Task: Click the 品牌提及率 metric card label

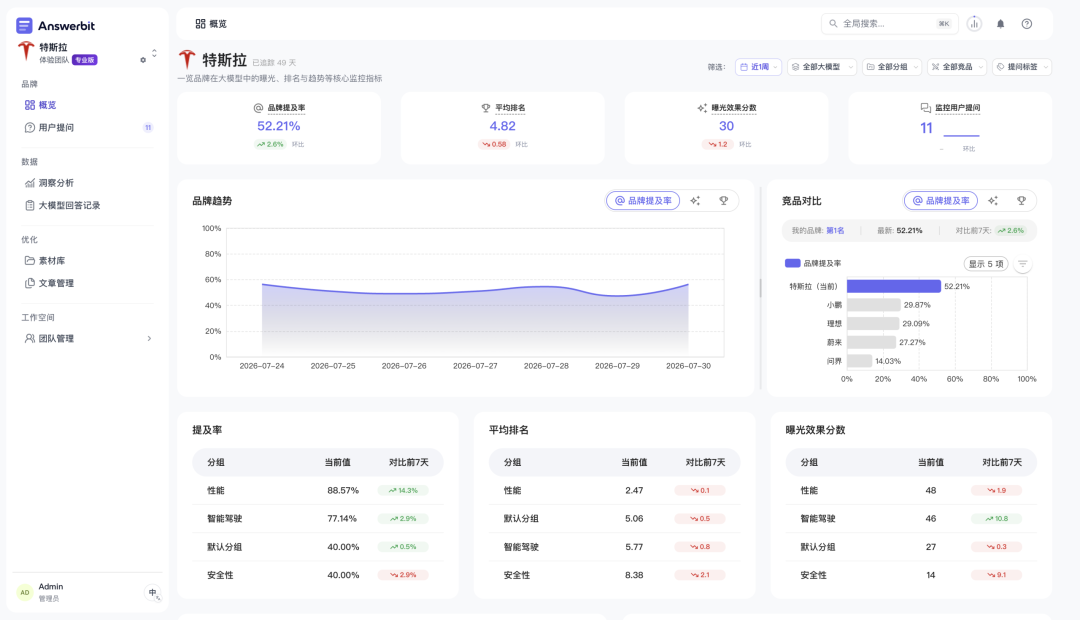Action: click(x=286, y=107)
